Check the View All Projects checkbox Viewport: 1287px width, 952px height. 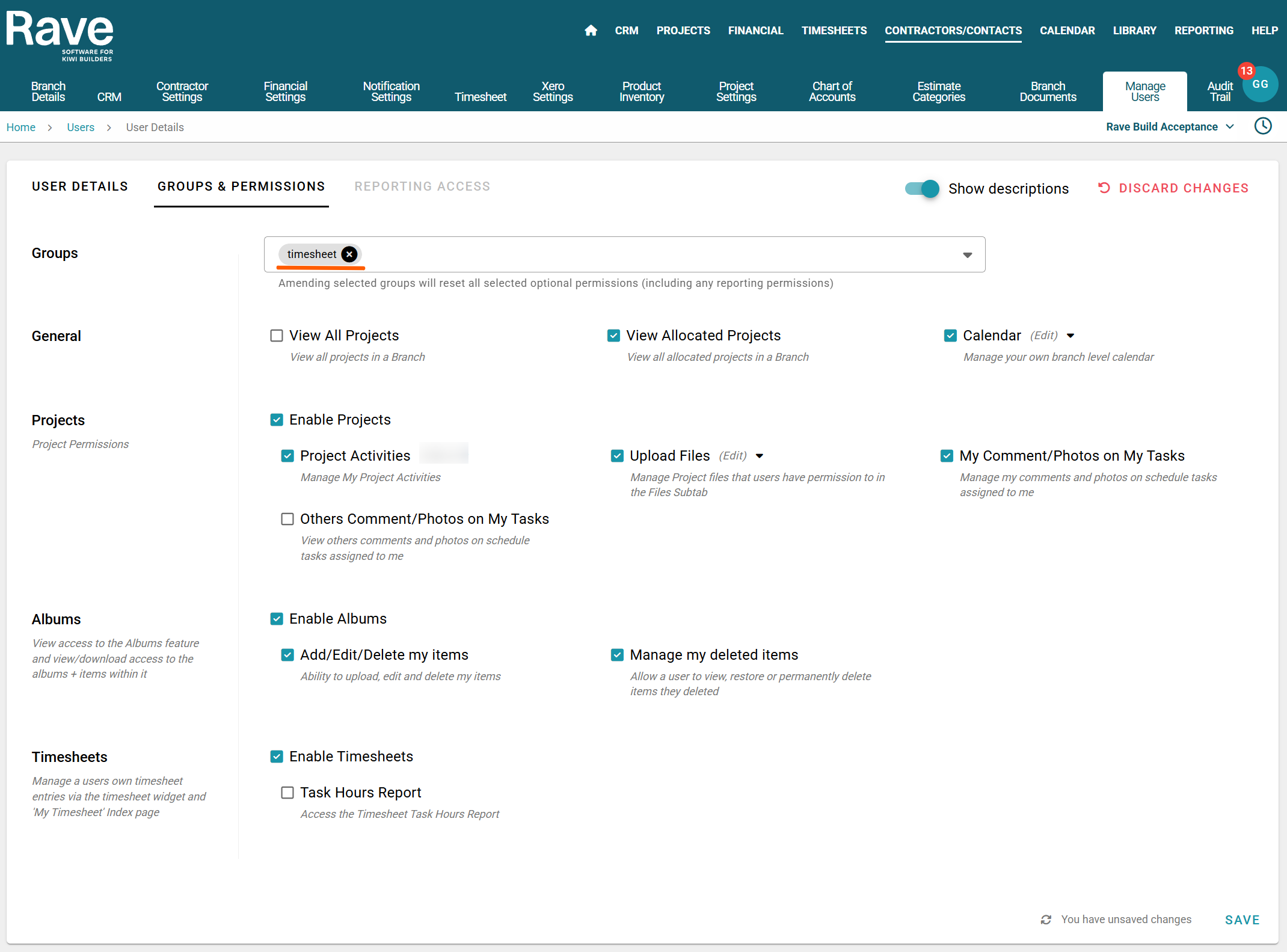277,336
